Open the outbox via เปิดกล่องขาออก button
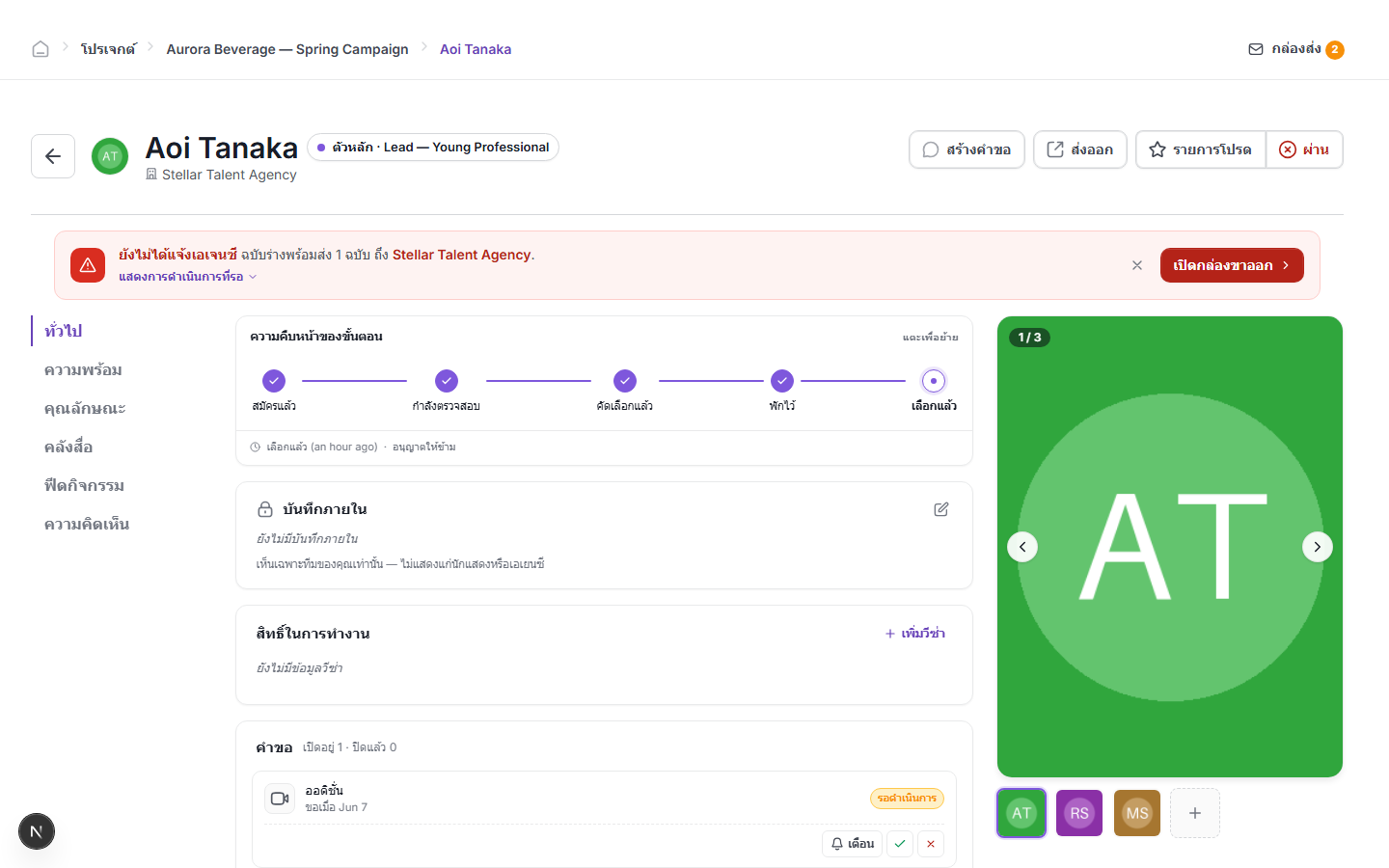Image resolution: width=1389 pixels, height=868 pixels. pos(1232,265)
